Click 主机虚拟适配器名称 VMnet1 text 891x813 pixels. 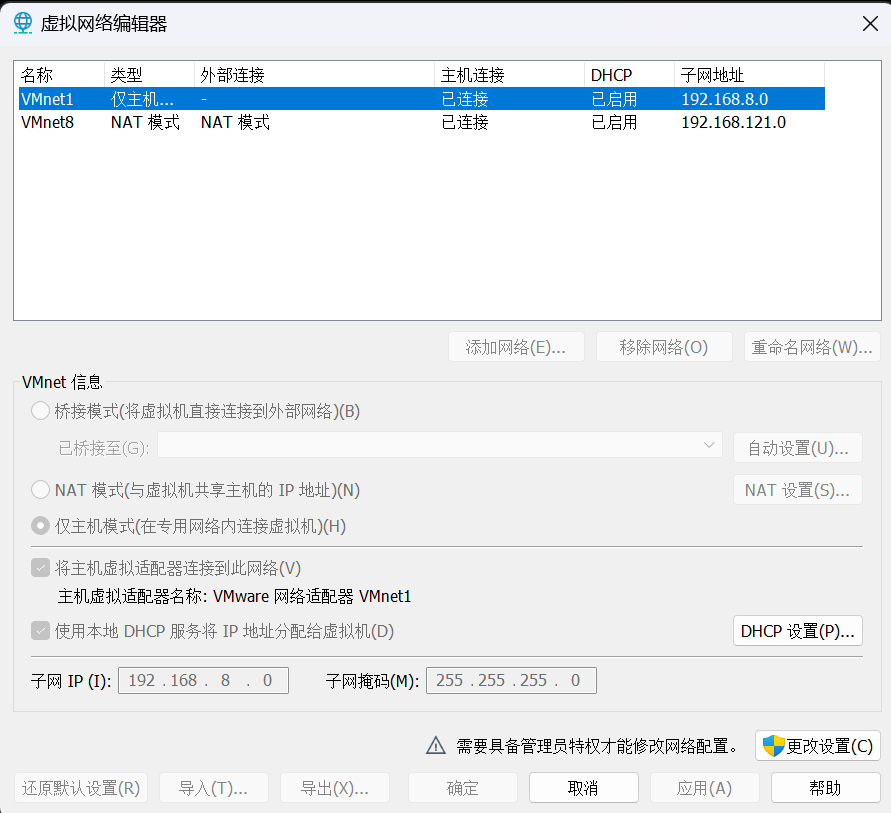pyautogui.click(x=234, y=596)
